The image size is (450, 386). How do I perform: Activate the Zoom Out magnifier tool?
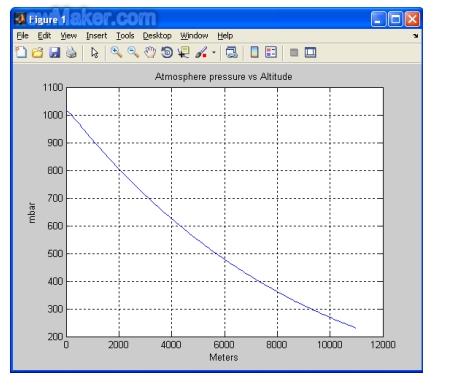(x=133, y=52)
